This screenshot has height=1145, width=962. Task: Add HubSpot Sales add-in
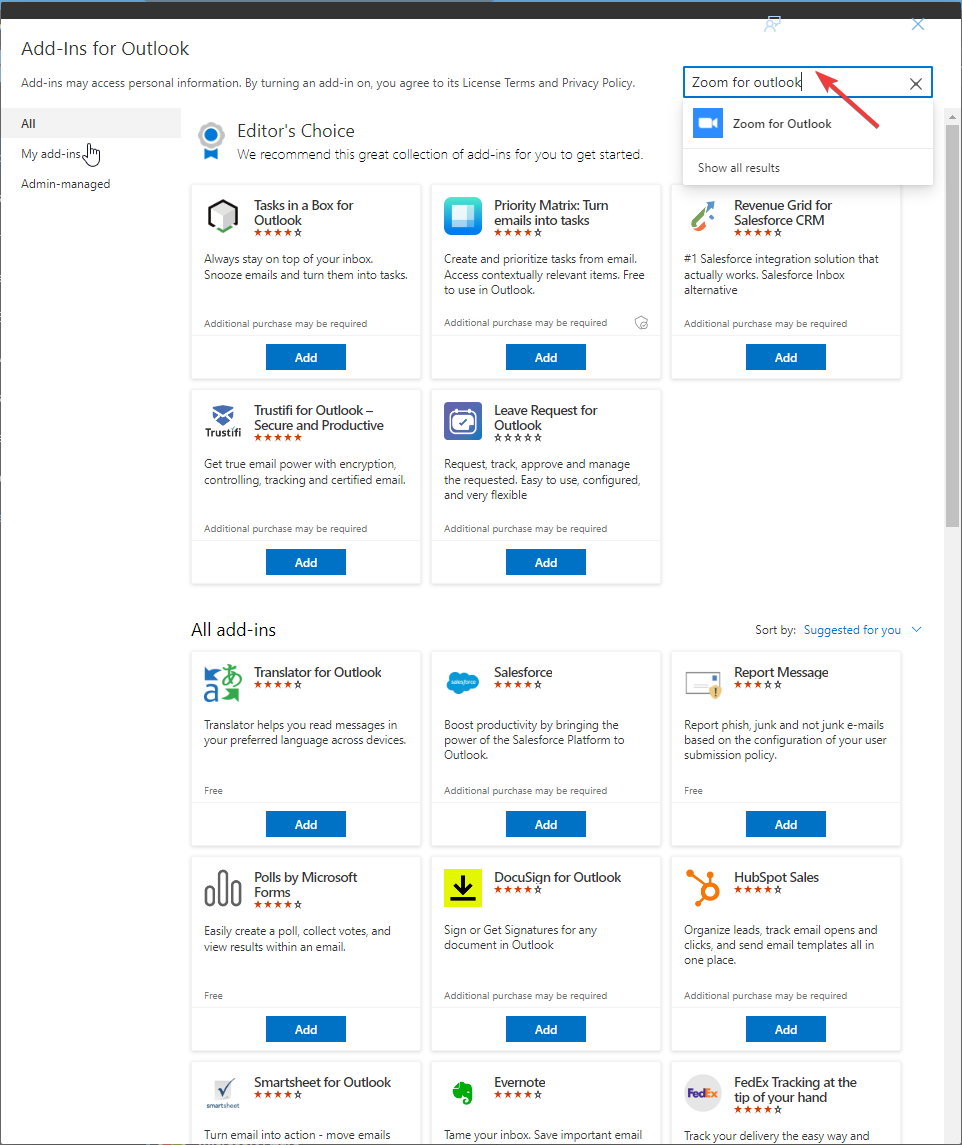click(785, 1030)
